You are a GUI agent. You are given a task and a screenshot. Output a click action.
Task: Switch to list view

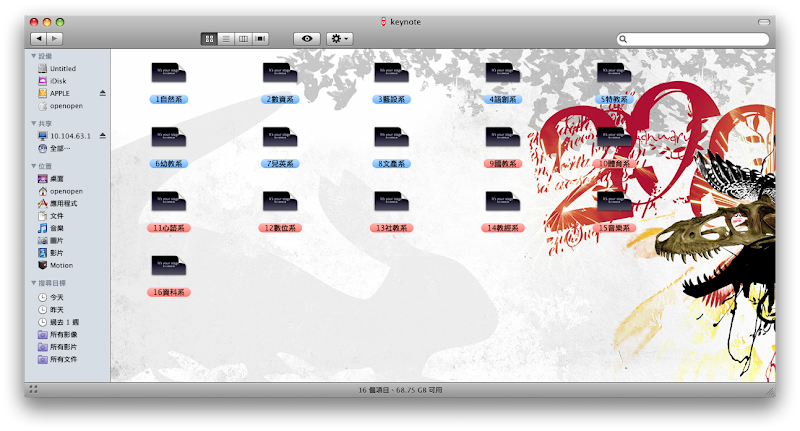tap(226, 39)
